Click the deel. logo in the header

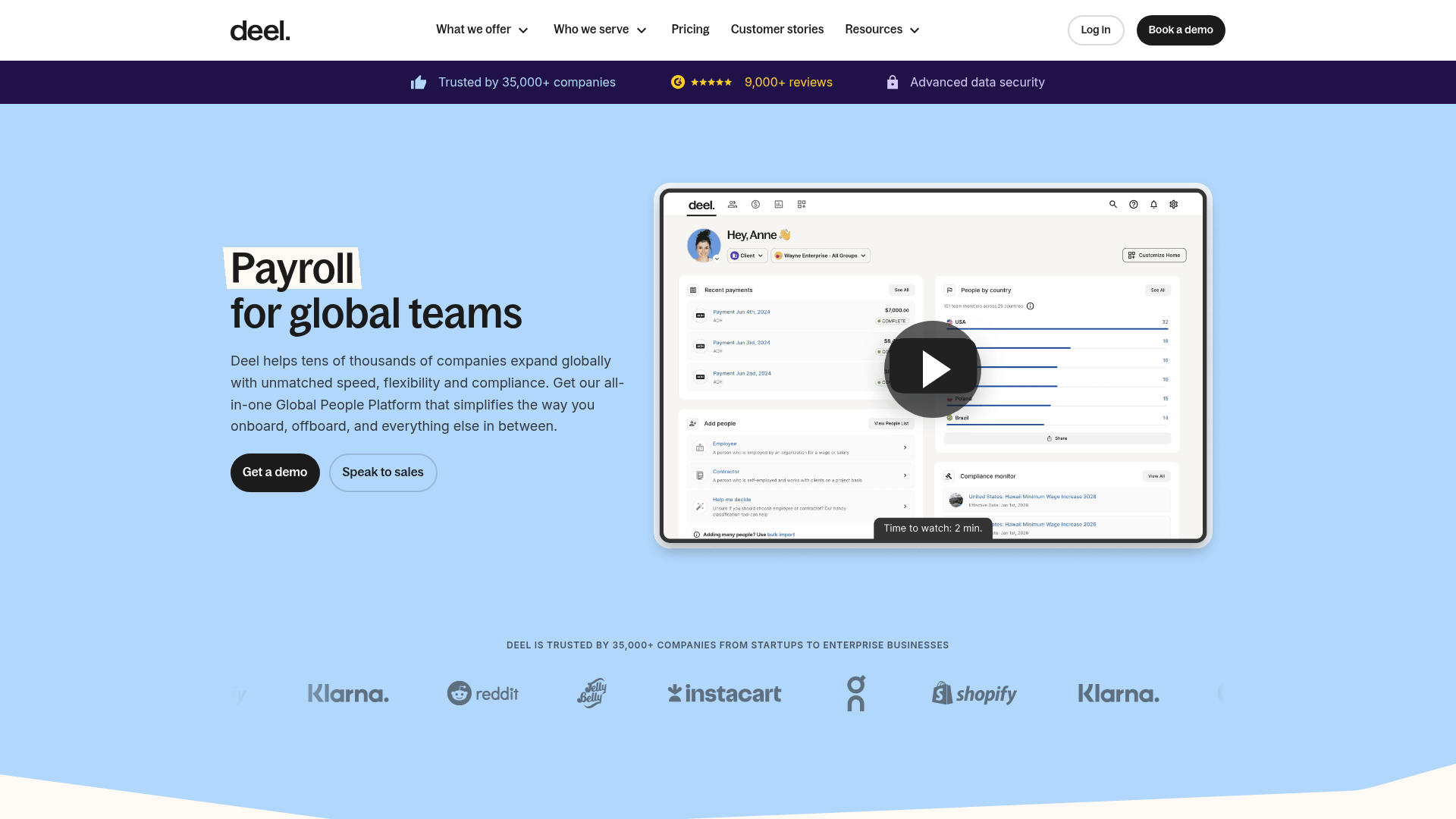[x=260, y=30]
